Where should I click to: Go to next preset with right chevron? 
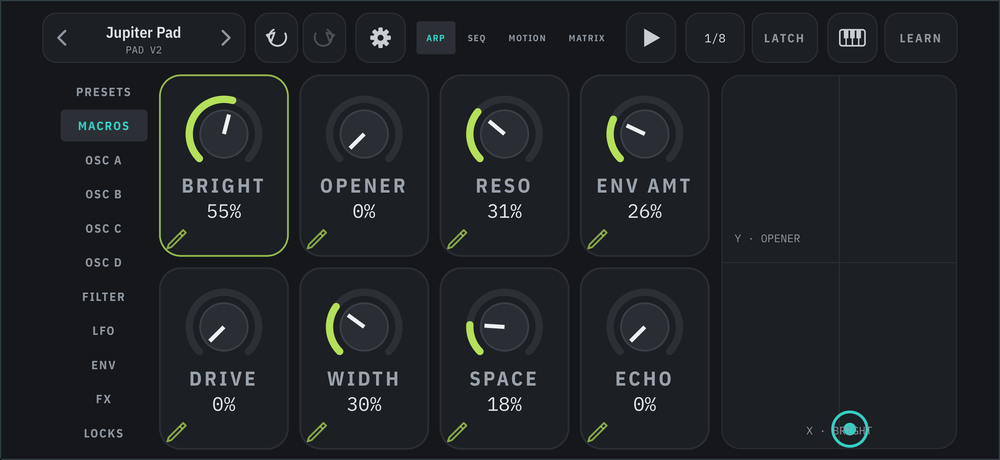click(x=226, y=38)
